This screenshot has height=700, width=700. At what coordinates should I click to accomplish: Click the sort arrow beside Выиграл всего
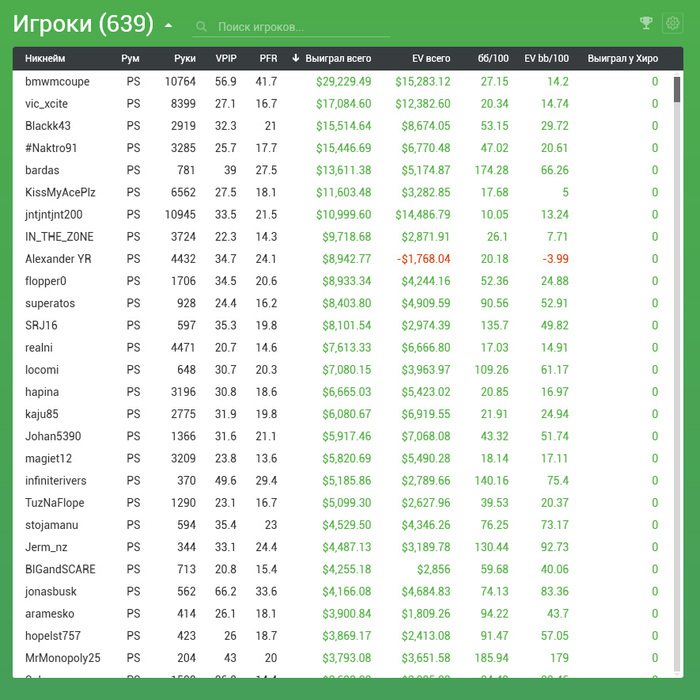[x=296, y=58]
